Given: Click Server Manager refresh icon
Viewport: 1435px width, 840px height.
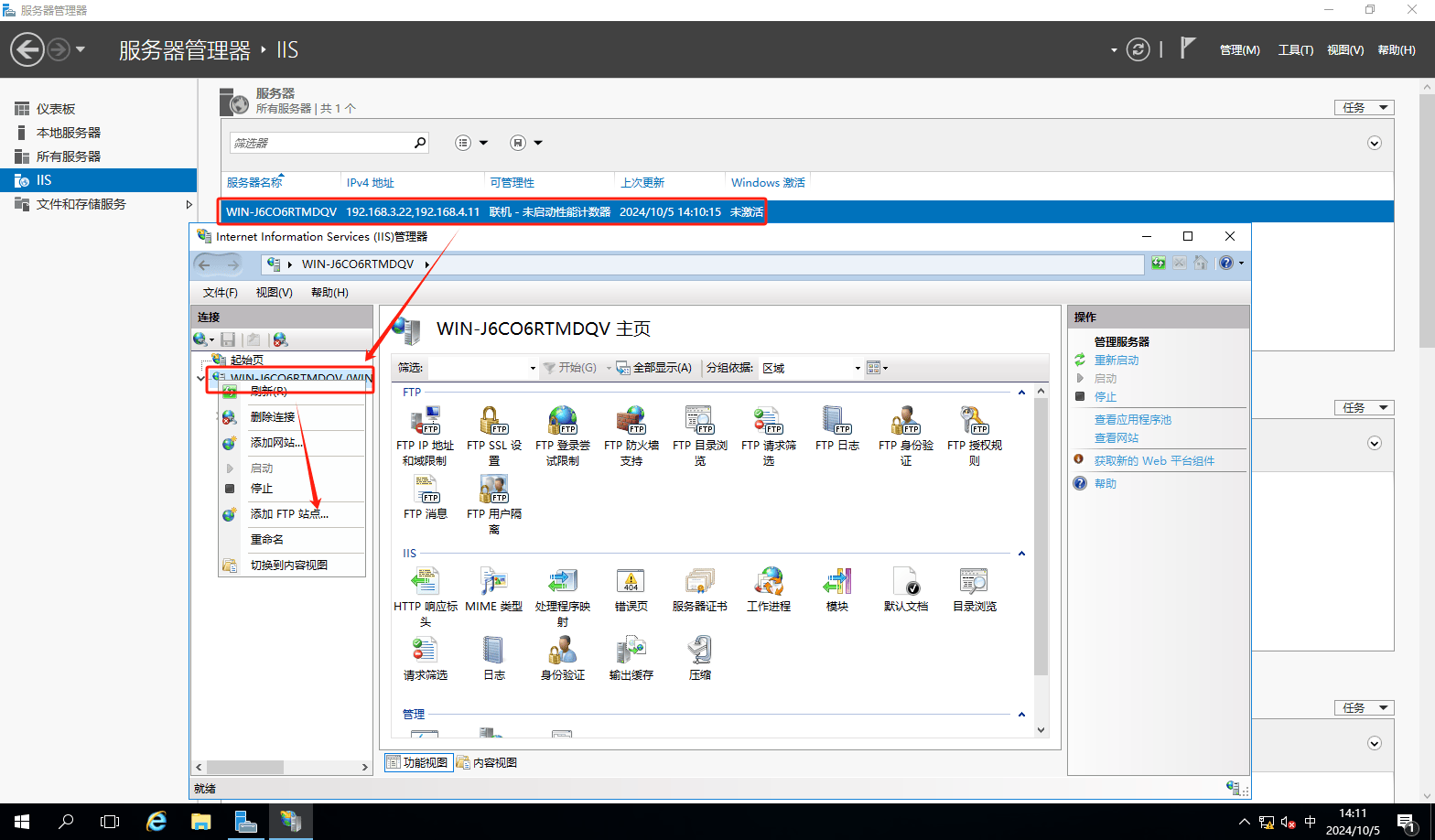Looking at the screenshot, I should pyautogui.click(x=1138, y=49).
